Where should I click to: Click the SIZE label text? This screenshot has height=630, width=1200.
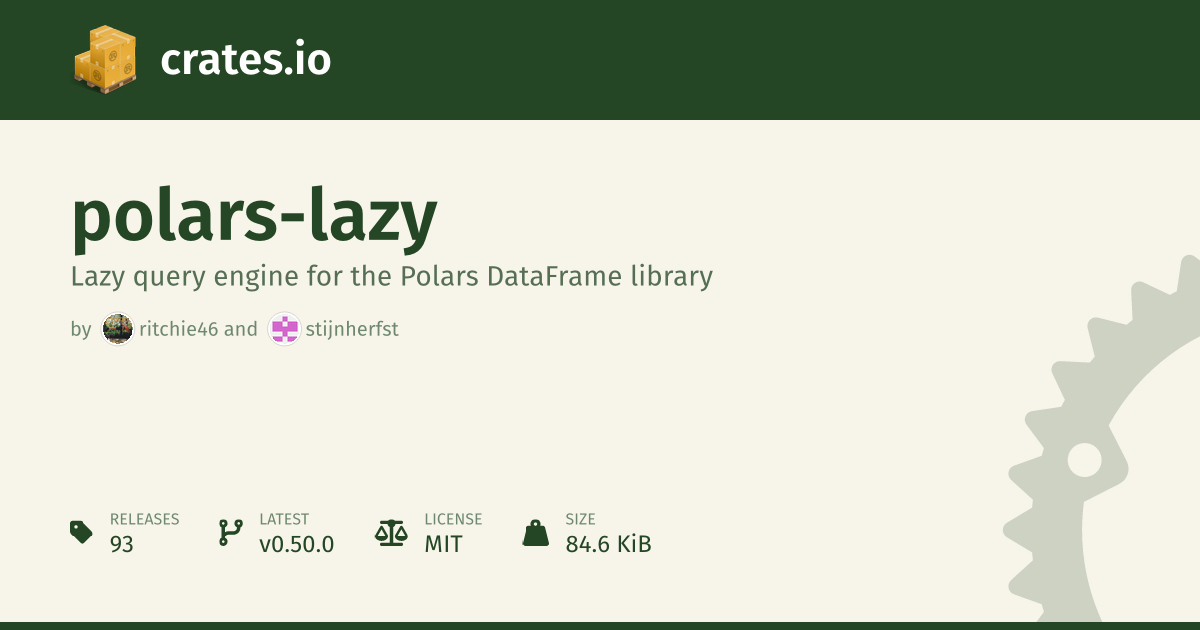(x=580, y=519)
